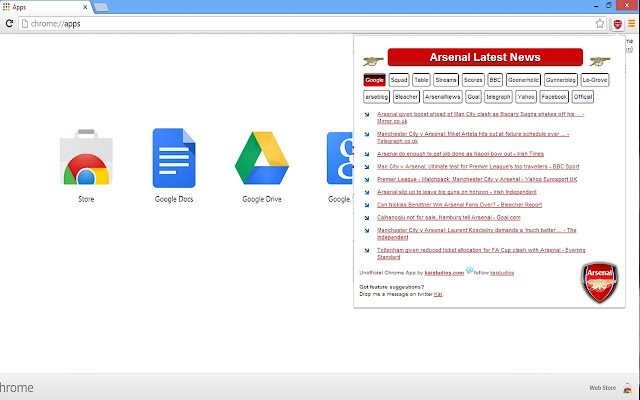
Task: Switch to the BBC news feed
Action: pos(495,80)
